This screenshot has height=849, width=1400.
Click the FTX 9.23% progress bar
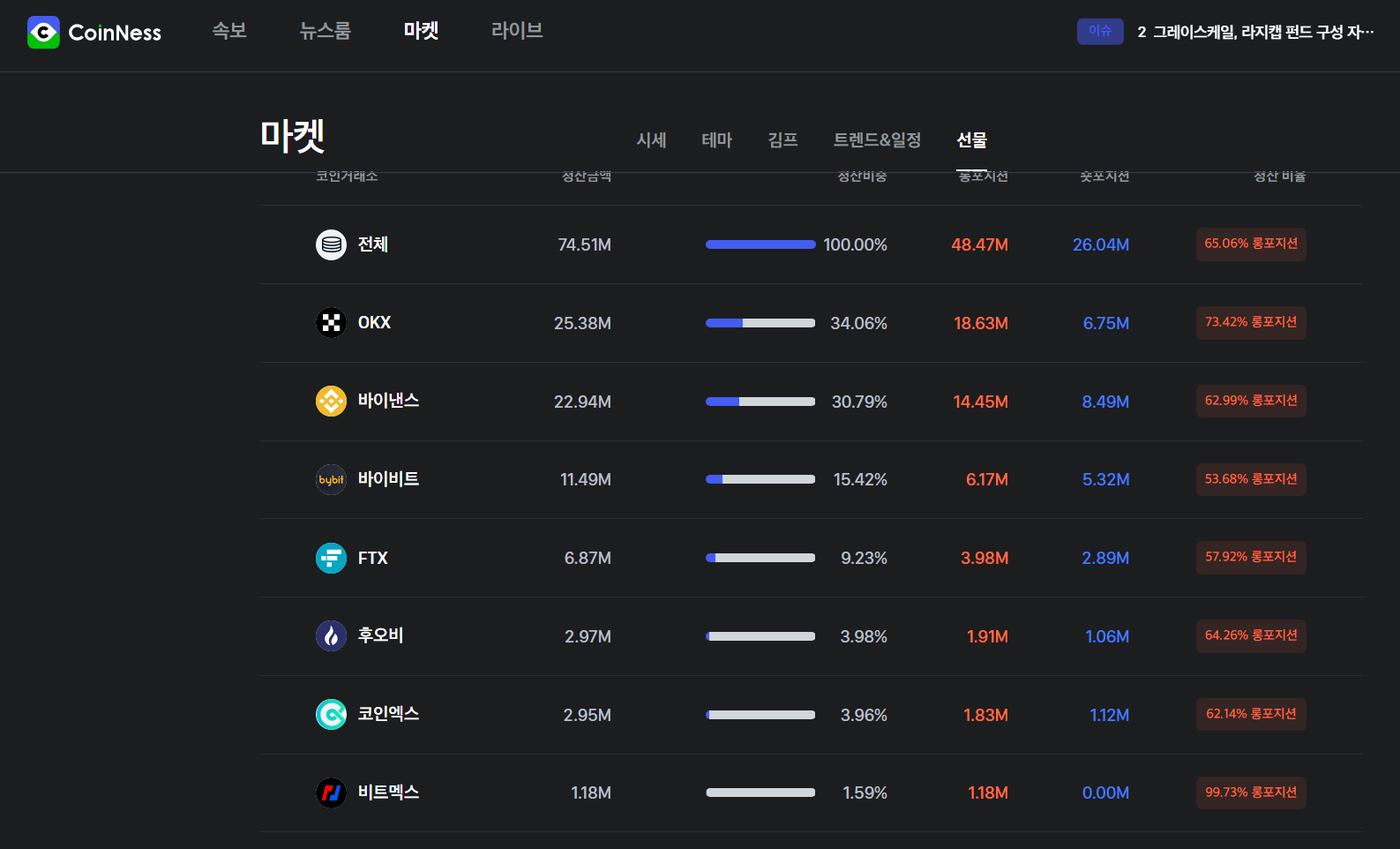pyautogui.click(x=760, y=558)
